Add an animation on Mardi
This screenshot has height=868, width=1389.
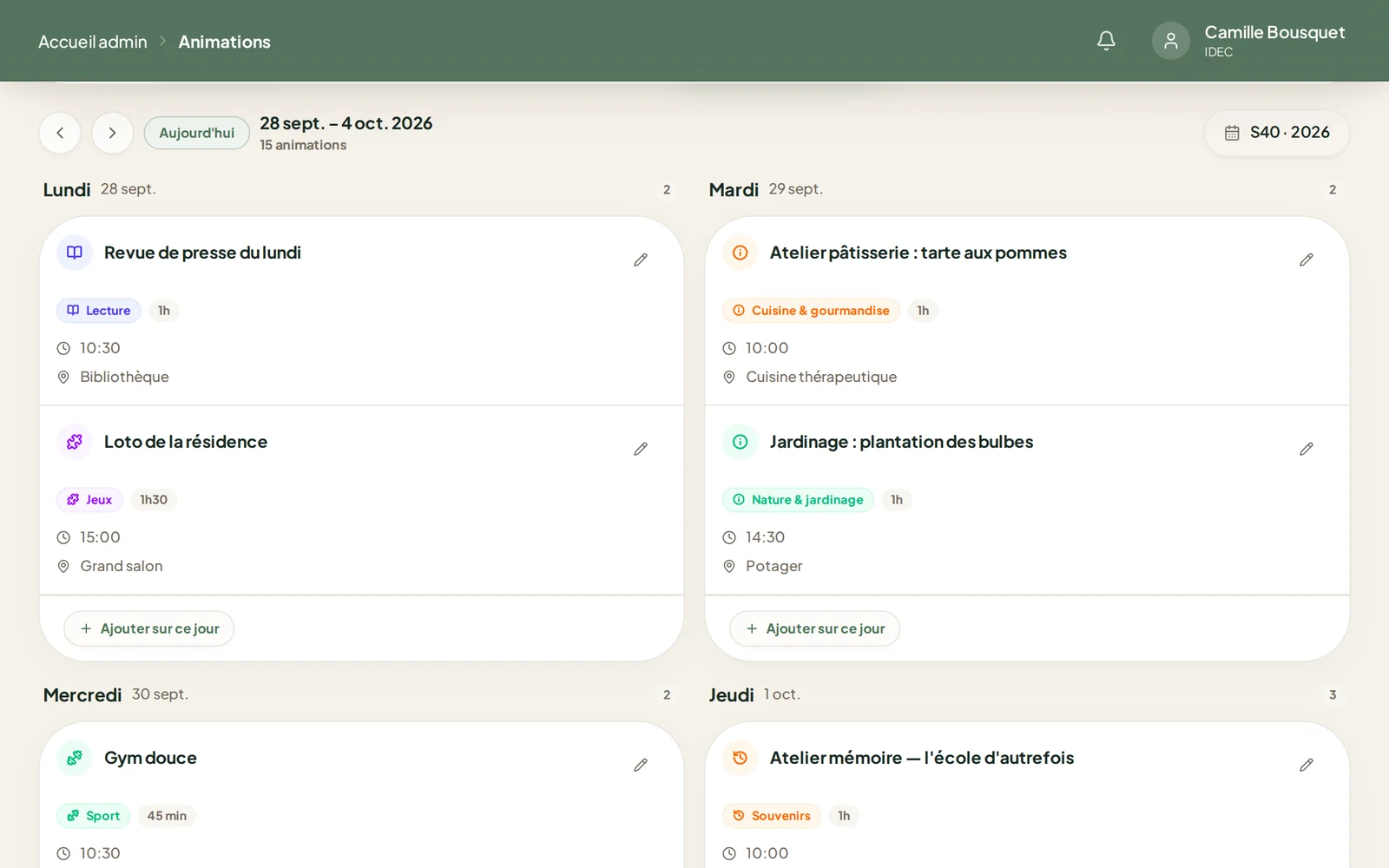pos(815,628)
